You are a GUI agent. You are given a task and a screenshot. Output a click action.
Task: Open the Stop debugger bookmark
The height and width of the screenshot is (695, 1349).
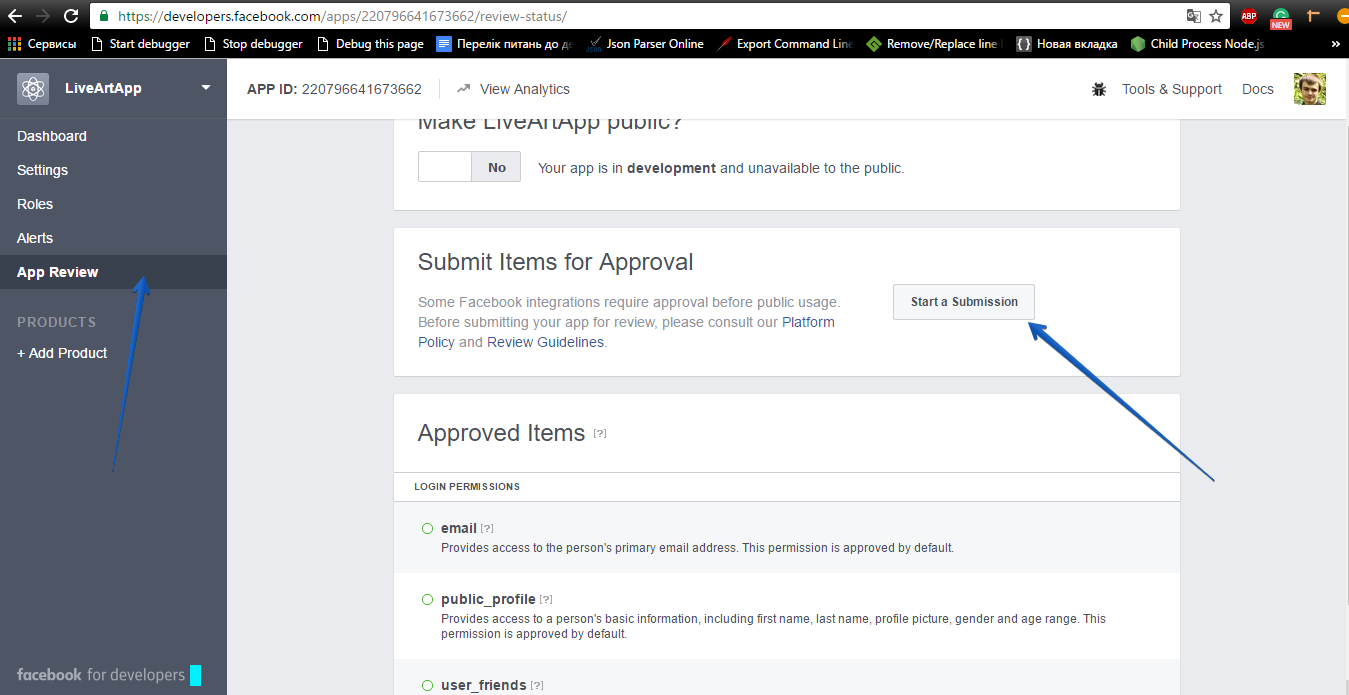(253, 44)
